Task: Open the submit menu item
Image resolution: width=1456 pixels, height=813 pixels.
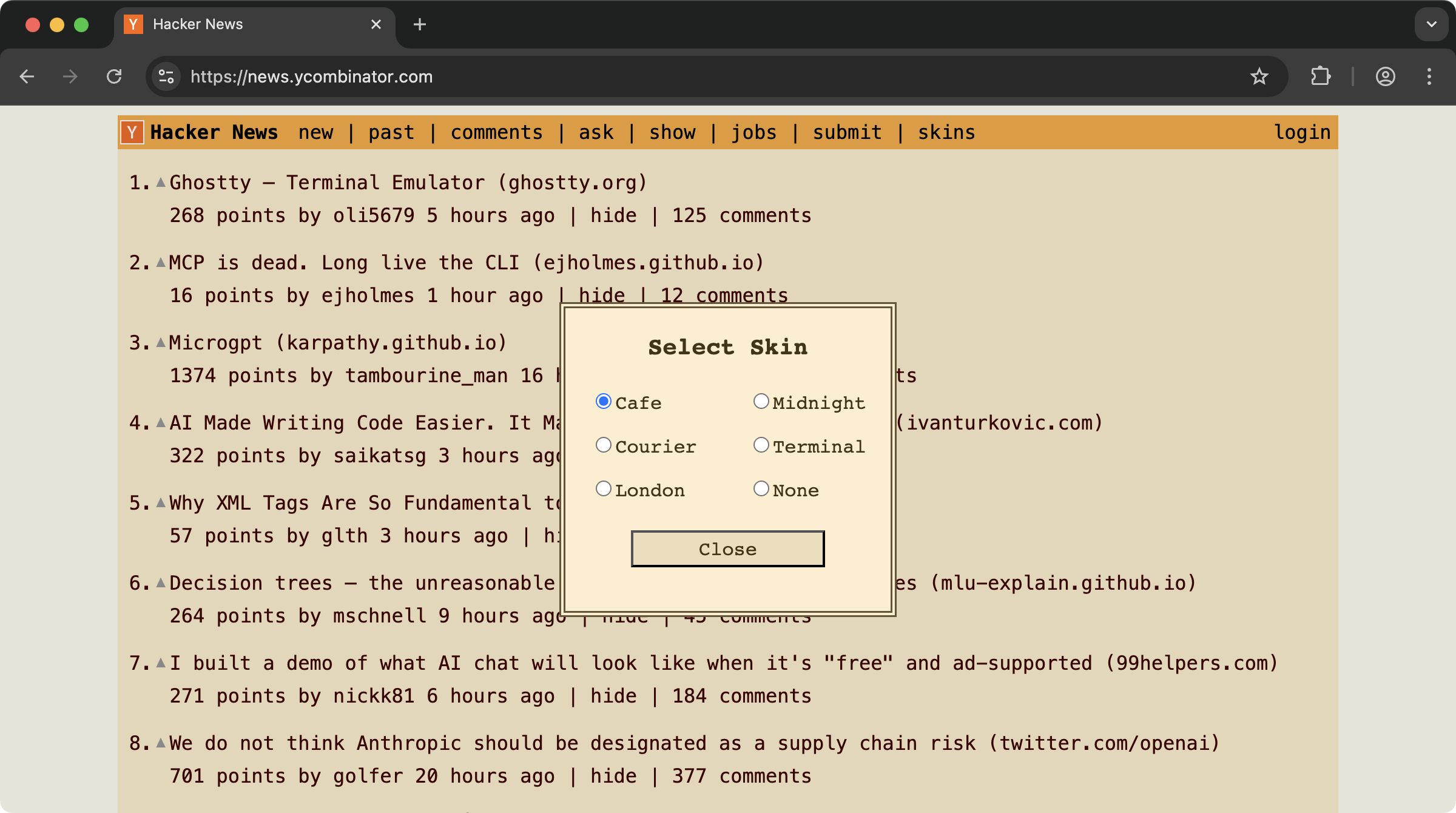Action: tap(847, 132)
